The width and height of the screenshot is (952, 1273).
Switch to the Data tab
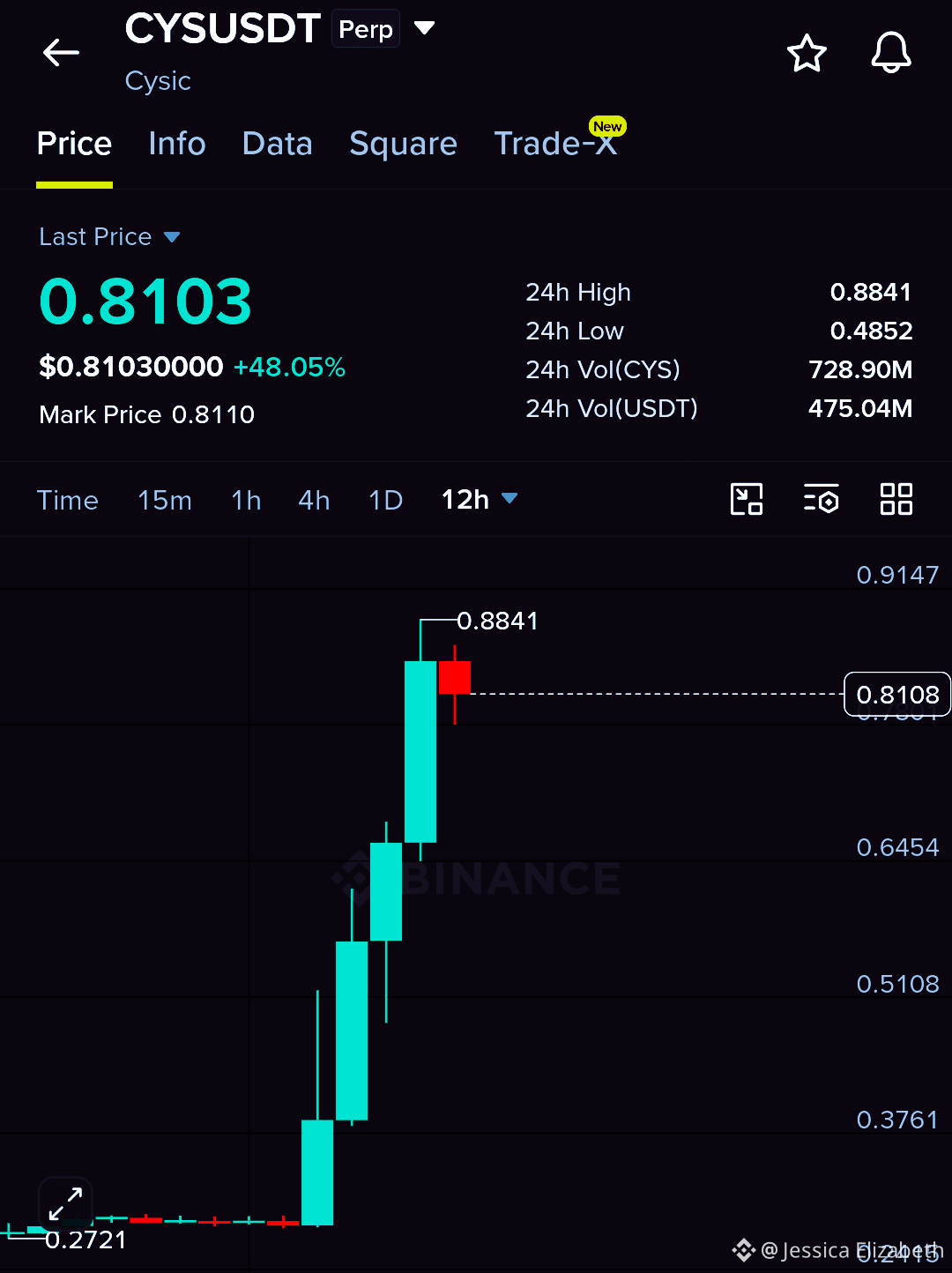coord(278,144)
